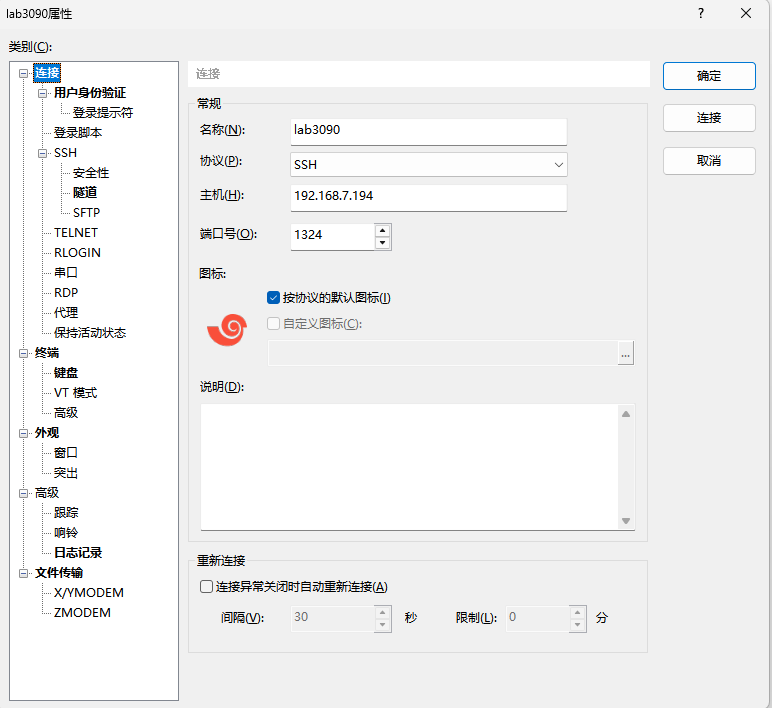
Task: Toggle the 自定义图标 checkbox
Action: (x=273, y=323)
